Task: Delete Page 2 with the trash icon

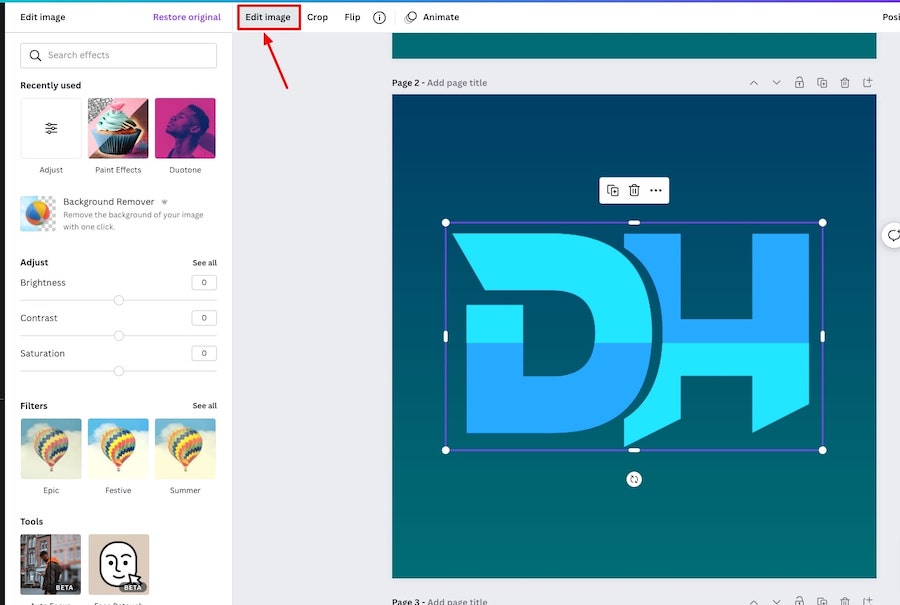Action: click(x=845, y=83)
